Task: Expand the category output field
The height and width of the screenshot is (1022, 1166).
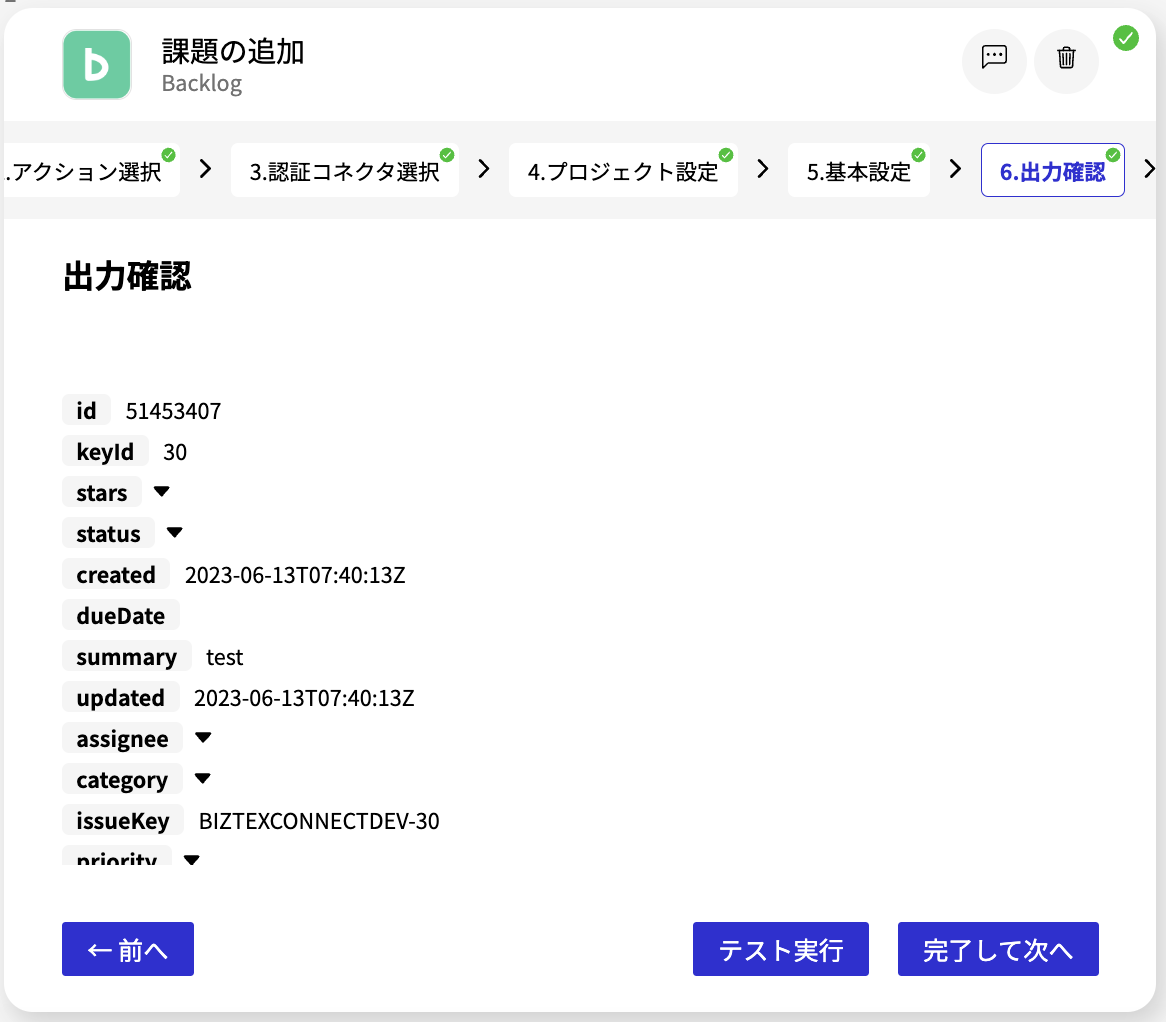Action: pyautogui.click(x=202, y=779)
